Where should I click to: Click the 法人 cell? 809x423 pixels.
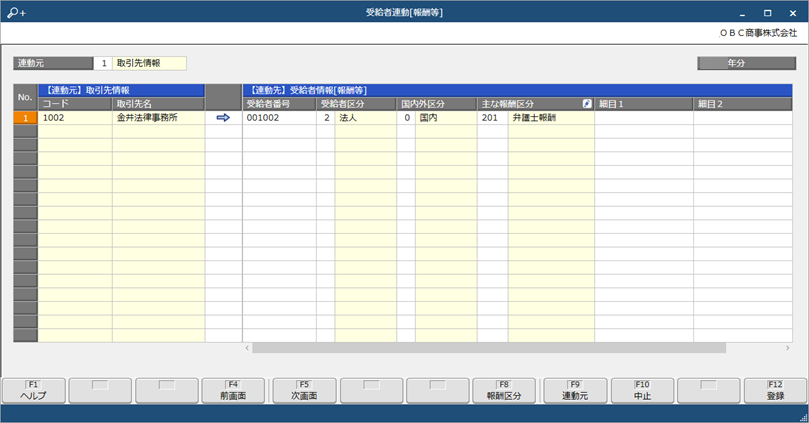tap(366, 118)
